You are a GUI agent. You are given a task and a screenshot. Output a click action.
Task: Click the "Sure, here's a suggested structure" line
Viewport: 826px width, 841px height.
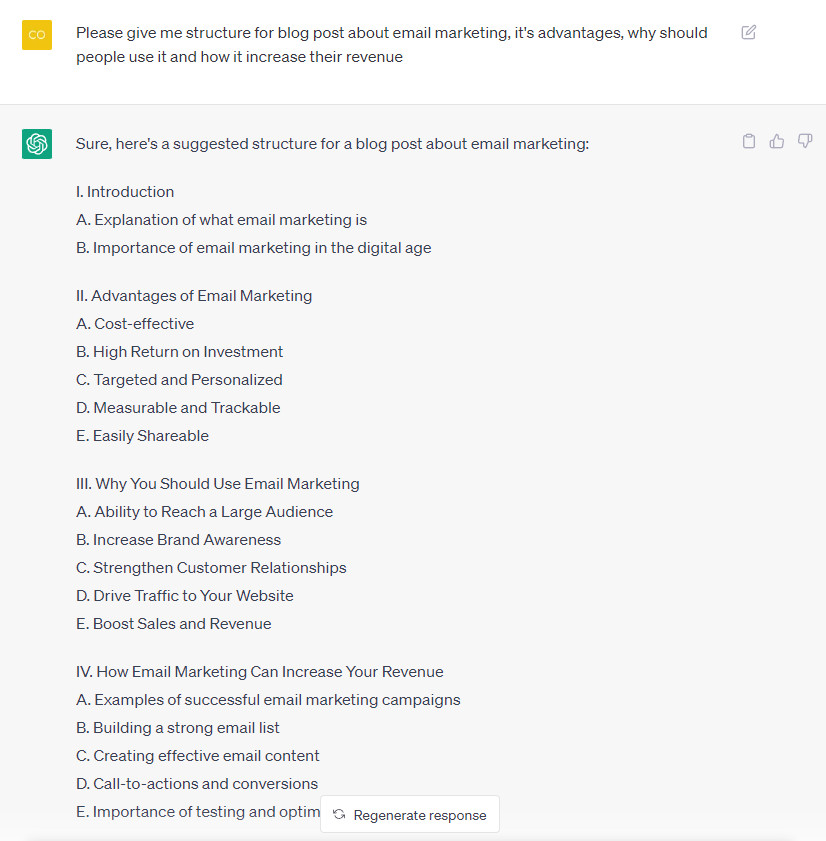tap(332, 144)
